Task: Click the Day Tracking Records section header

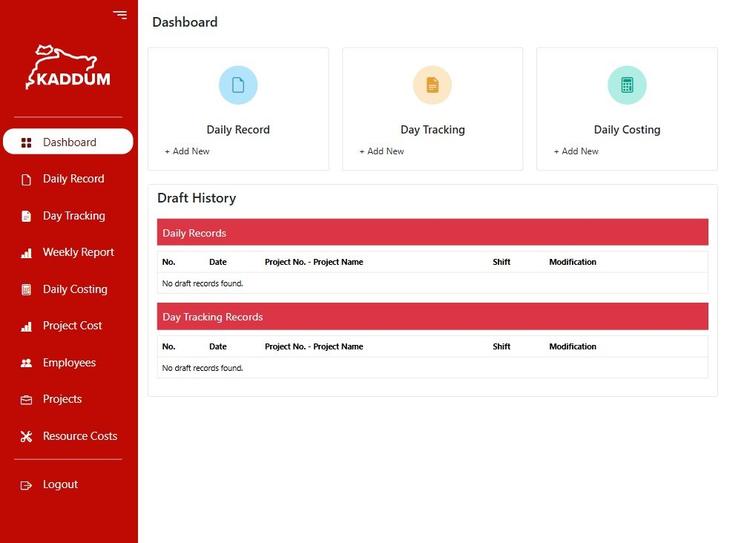Action: point(432,317)
